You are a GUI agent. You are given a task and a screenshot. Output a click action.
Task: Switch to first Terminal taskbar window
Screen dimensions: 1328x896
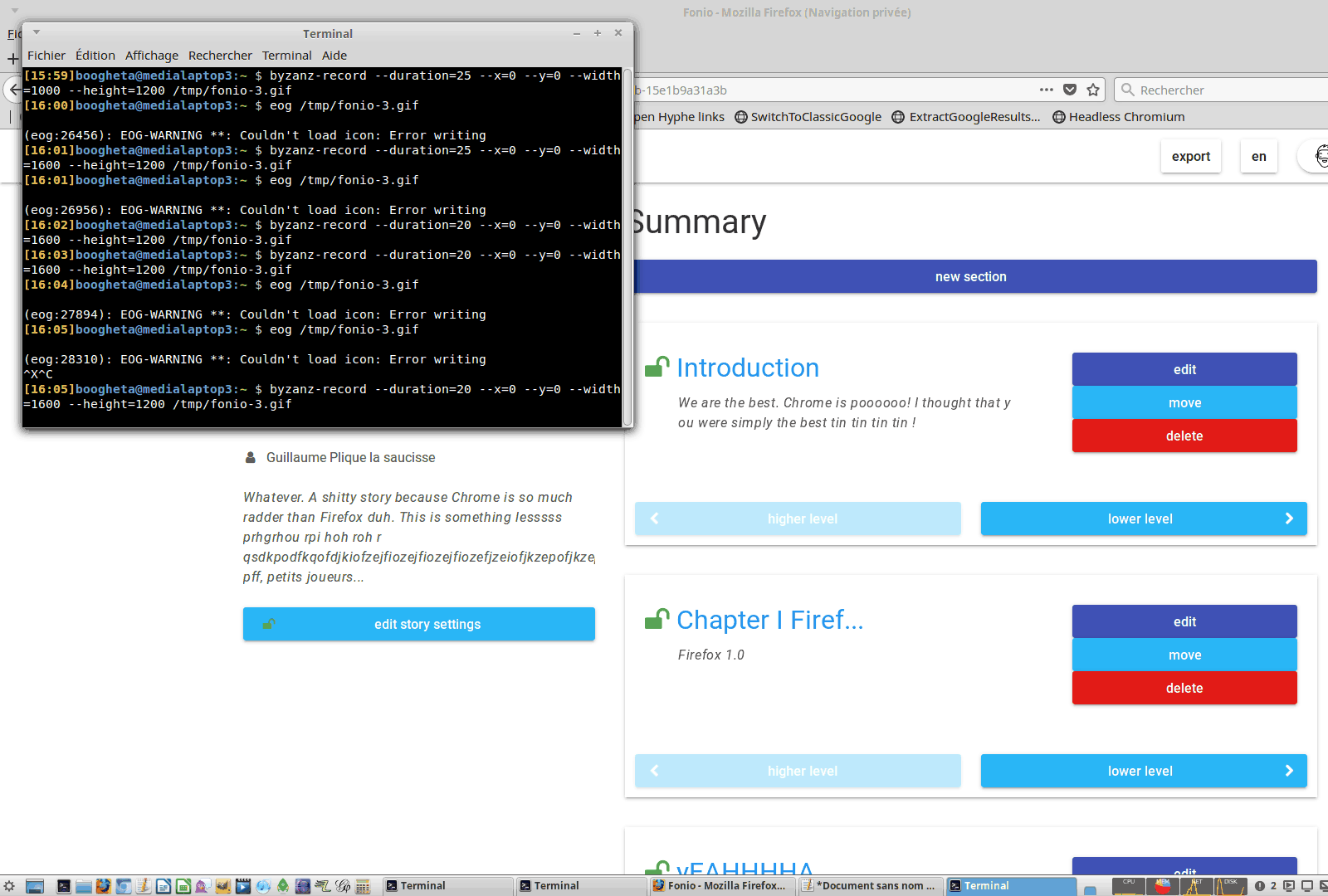(448, 886)
